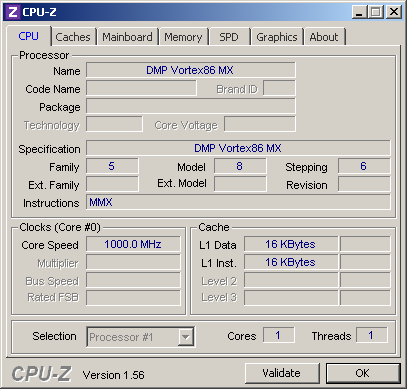Go to the Graphics tab
The image size is (407, 389).
pyautogui.click(x=277, y=37)
